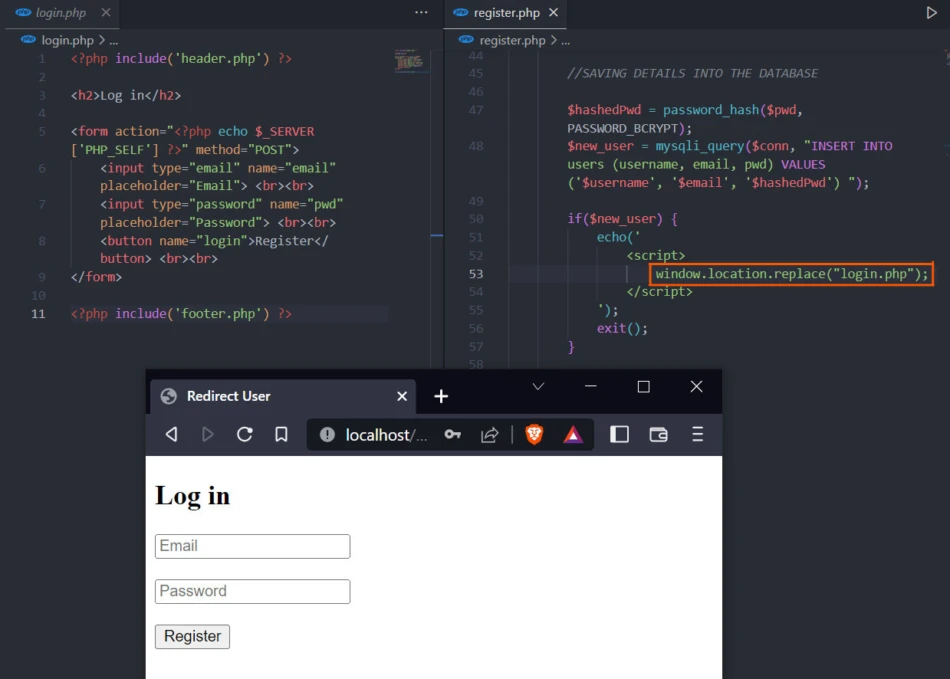This screenshot has height=679, width=950.
Task: Click the bookmark icon in browser toolbar
Action: pyautogui.click(x=282, y=434)
